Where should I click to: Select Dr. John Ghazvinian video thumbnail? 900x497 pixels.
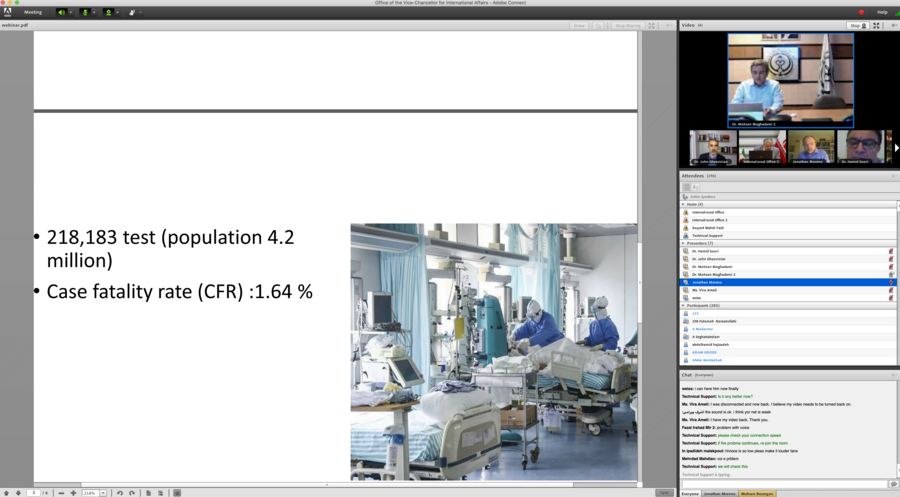(x=713, y=147)
